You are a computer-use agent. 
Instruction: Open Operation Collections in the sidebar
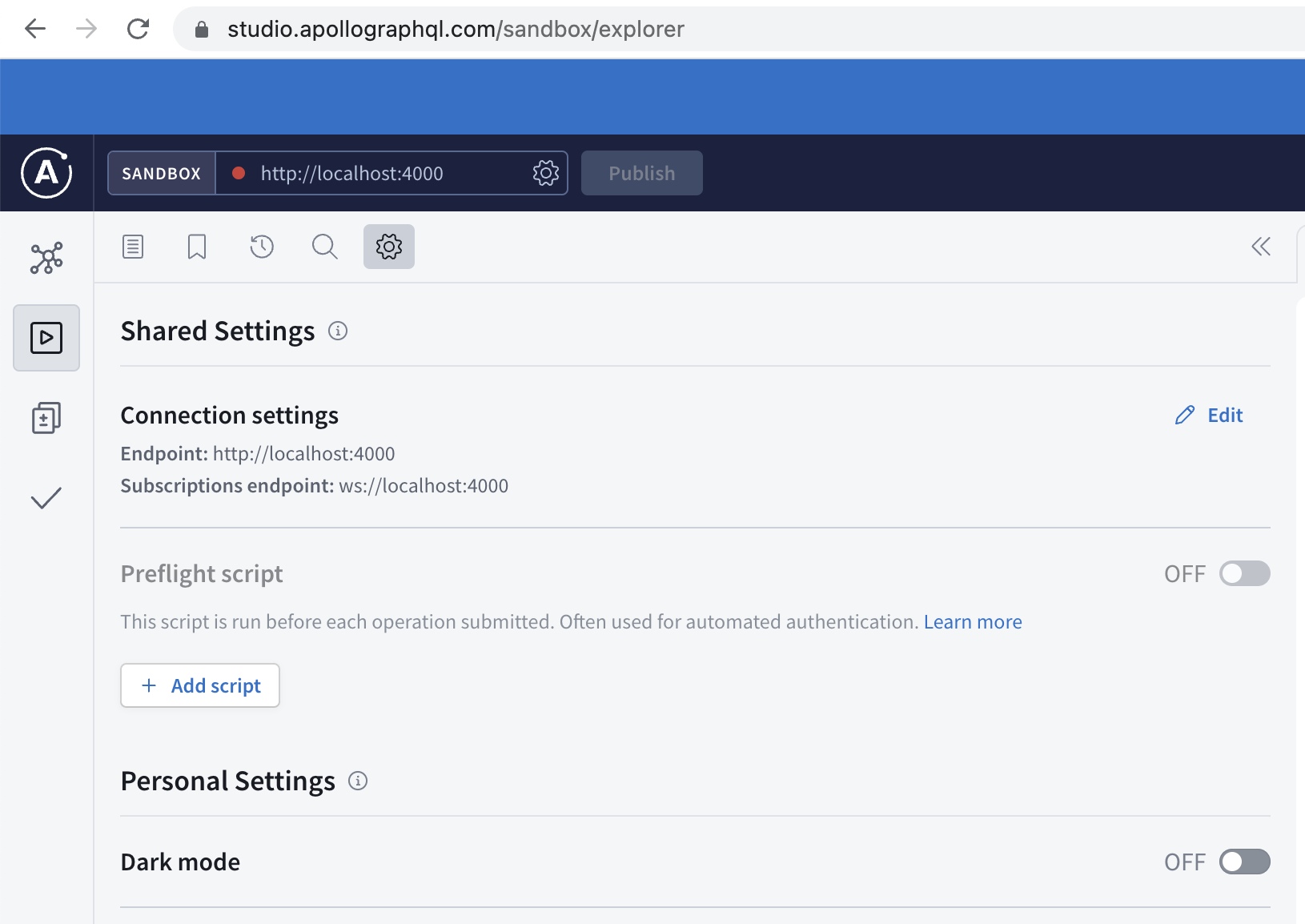(46, 417)
